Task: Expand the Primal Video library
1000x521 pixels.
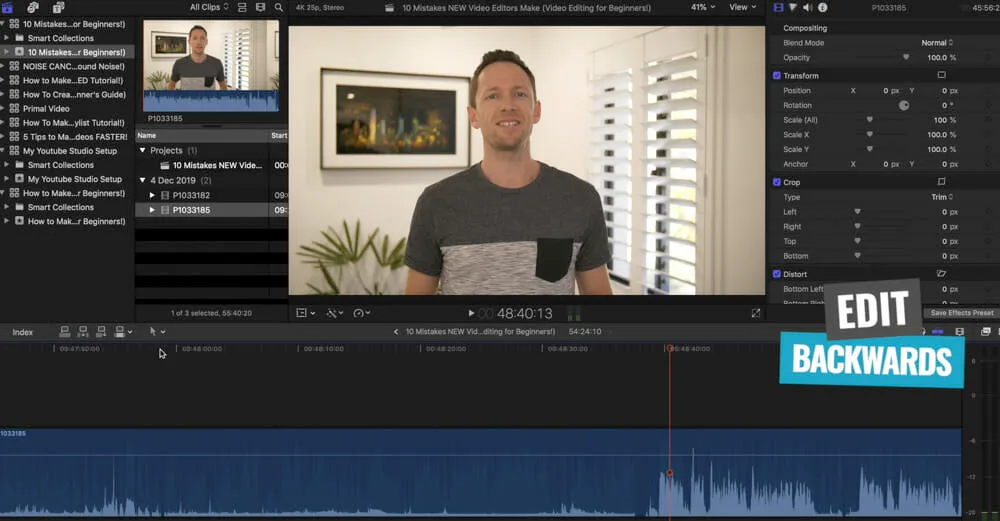Action: [x=5, y=109]
